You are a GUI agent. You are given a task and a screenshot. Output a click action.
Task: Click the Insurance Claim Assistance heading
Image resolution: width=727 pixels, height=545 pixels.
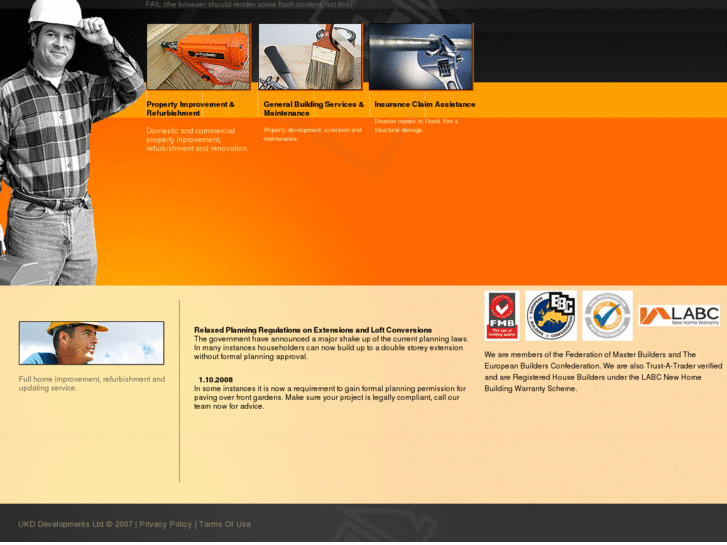(425, 104)
